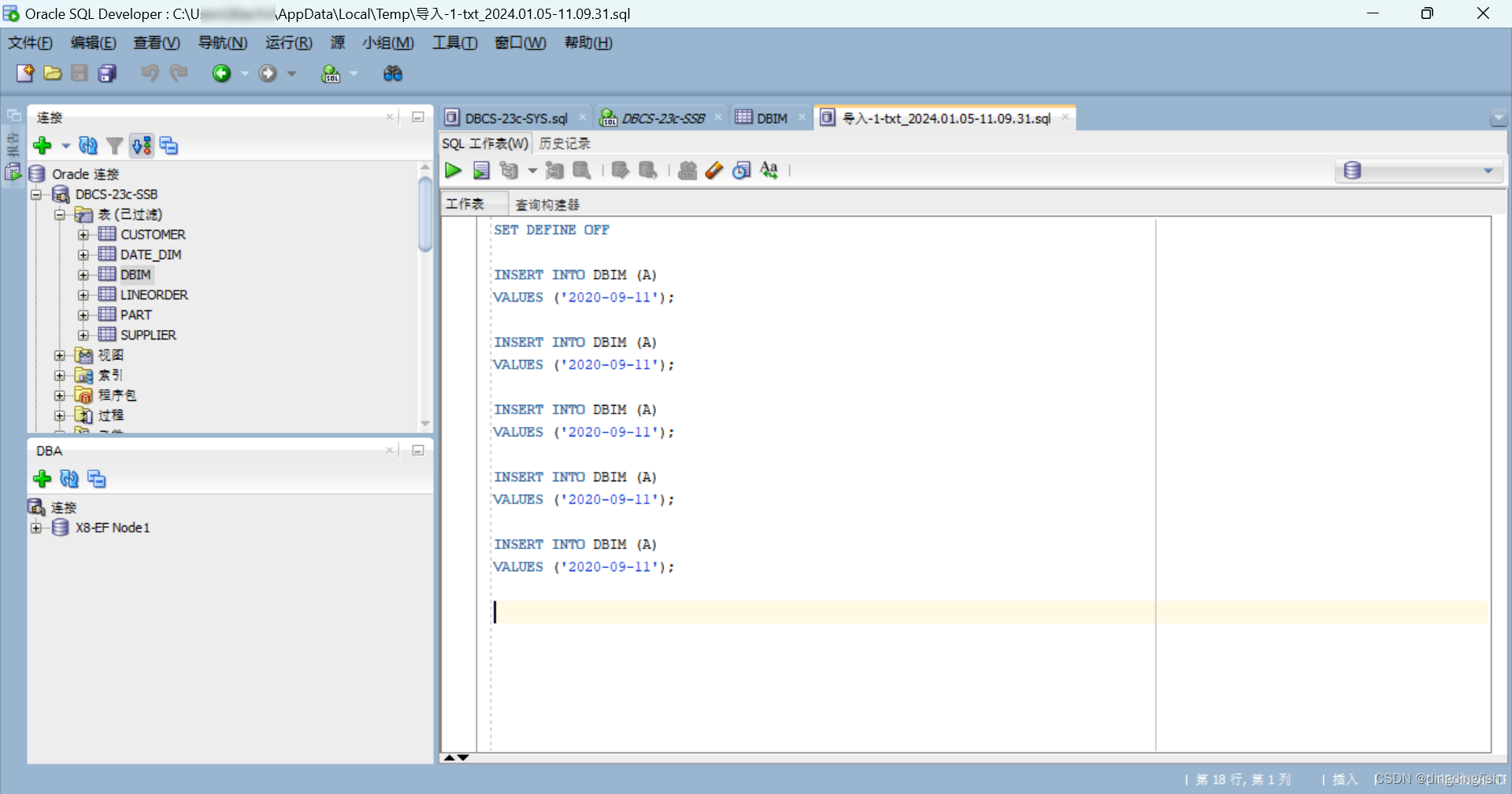This screenshot has height=794, width=1512.
Task: Collapse the DBCS-23c-SSB connection node
Action: tap(36, 195)
